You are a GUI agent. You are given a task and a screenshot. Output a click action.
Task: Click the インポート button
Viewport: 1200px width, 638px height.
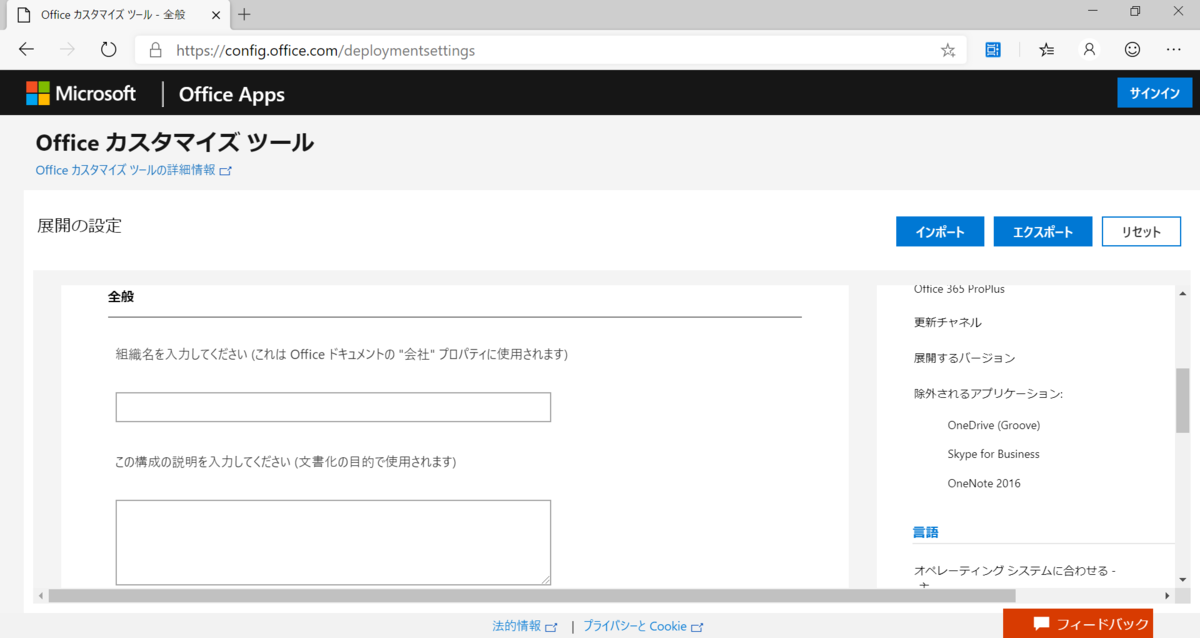[940, 231]
